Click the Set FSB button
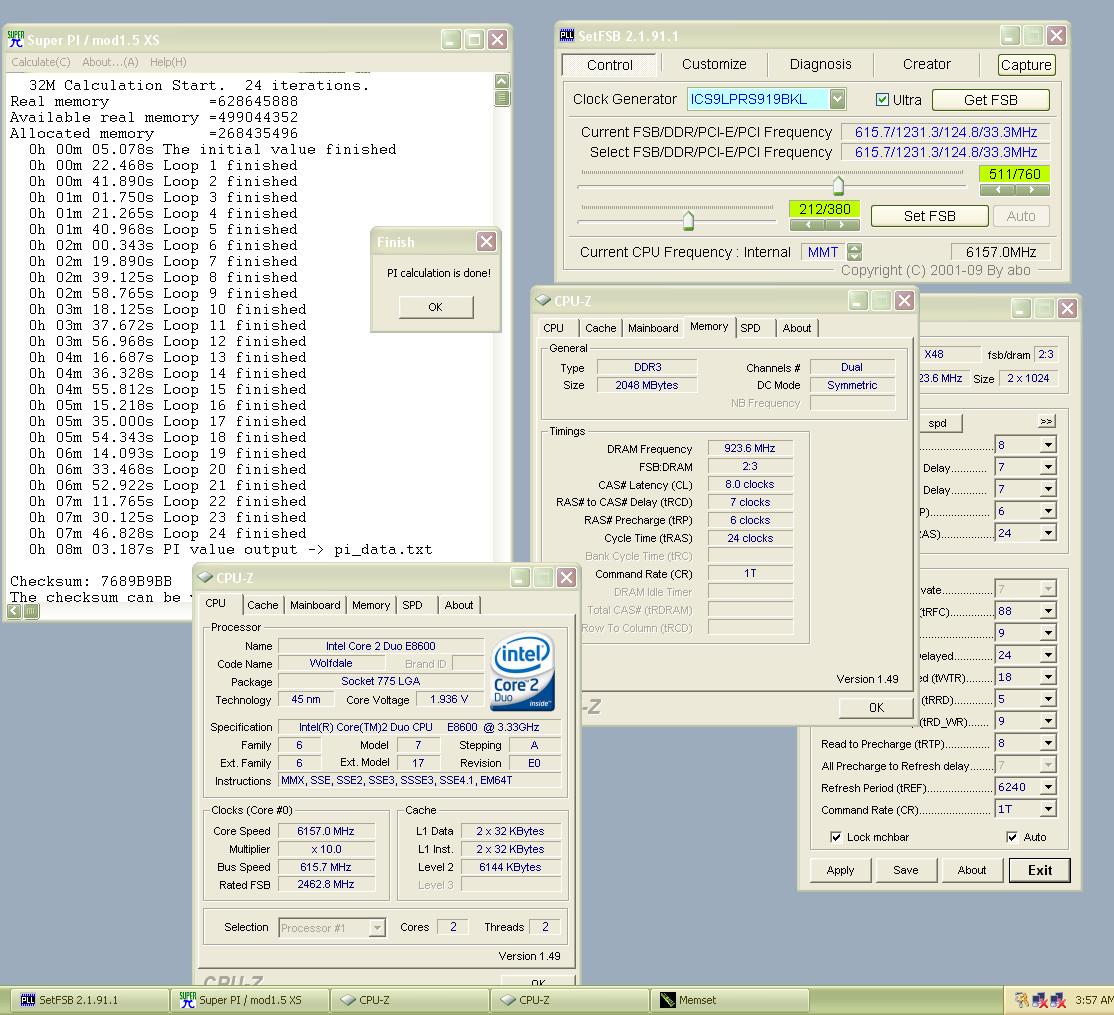This screenshot has height=1015, width=1114. tap(929, 216)
